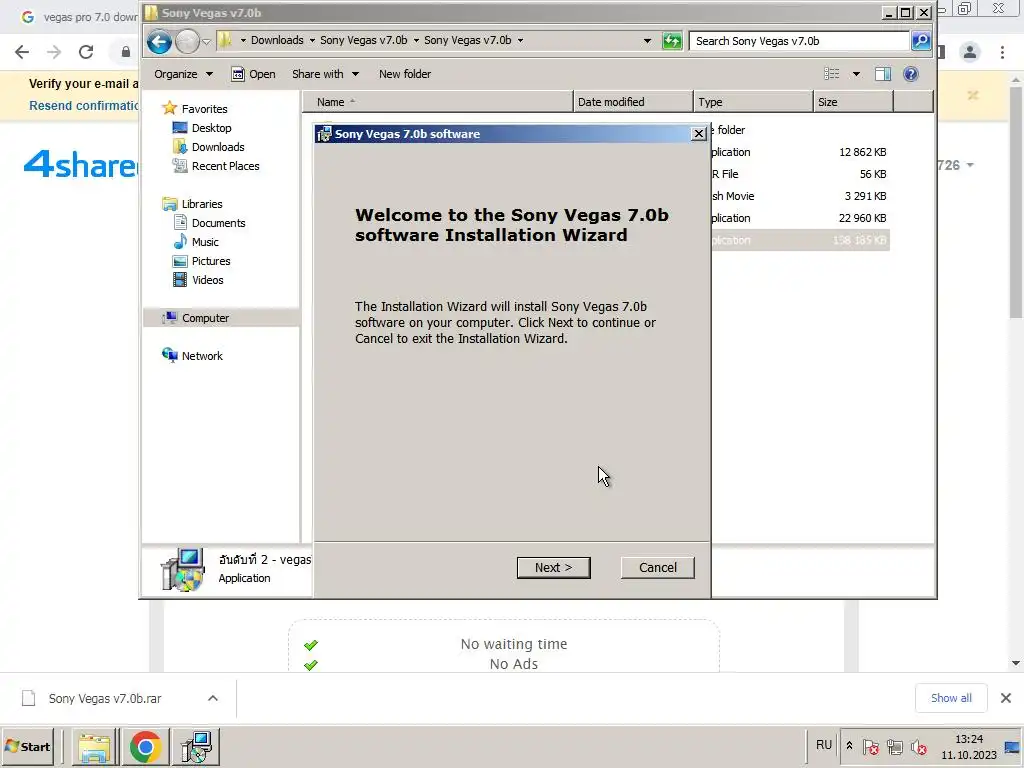Click Show all downloads
The height and width of the screenshot is (768, 1024).
[x=952, y=698]
